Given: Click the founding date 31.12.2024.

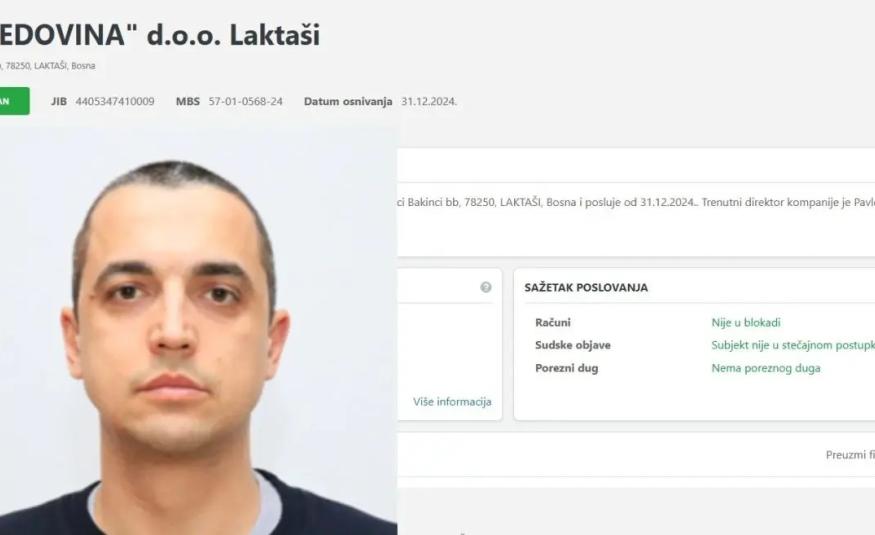Looking at the screenshot, I should pyautogui.click(x=429, y=102).
